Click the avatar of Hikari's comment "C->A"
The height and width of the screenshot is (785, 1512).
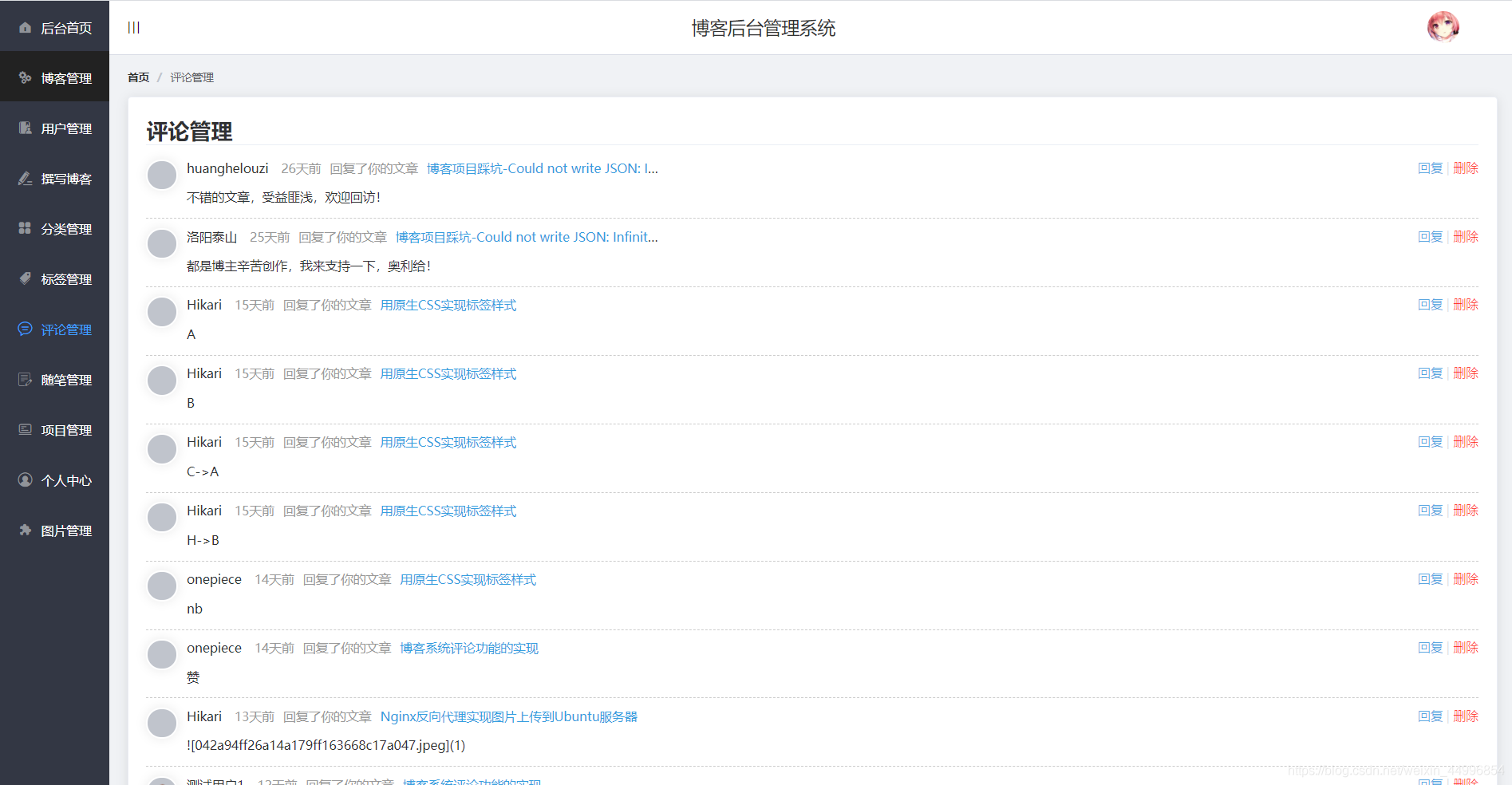(162, 449)
